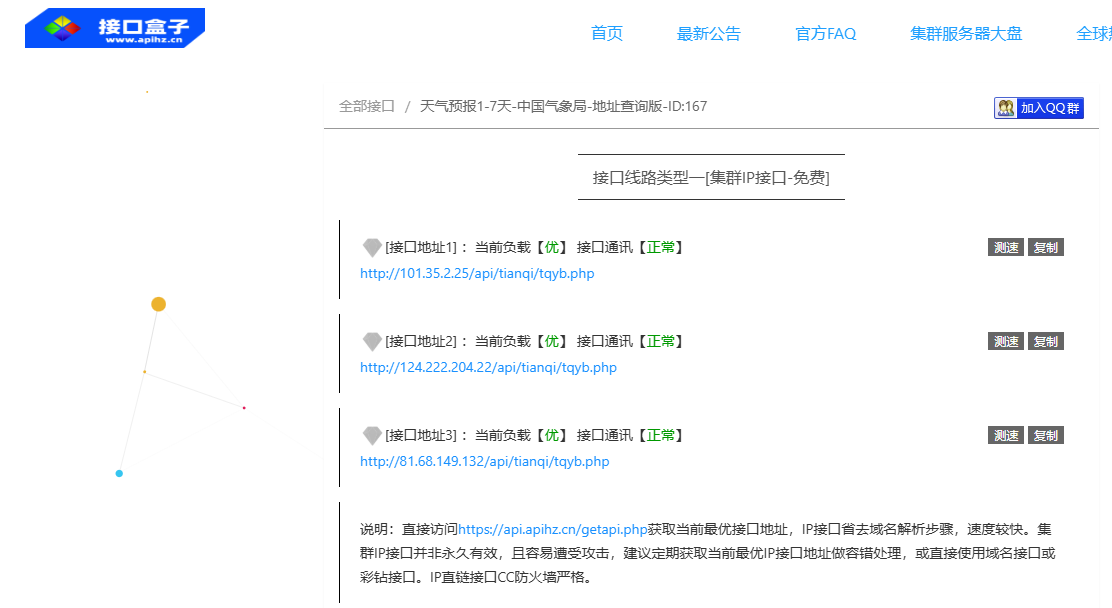Click the [接口地址1] label text
Image resolution: width=1112 pixels, height=608 pixels.
click(421, 248)
